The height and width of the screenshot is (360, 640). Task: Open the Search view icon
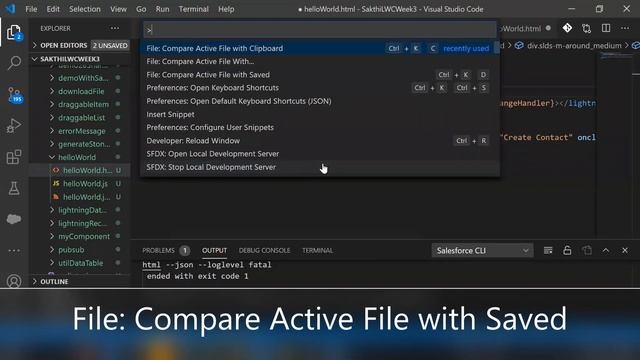[x=14, y=63]
